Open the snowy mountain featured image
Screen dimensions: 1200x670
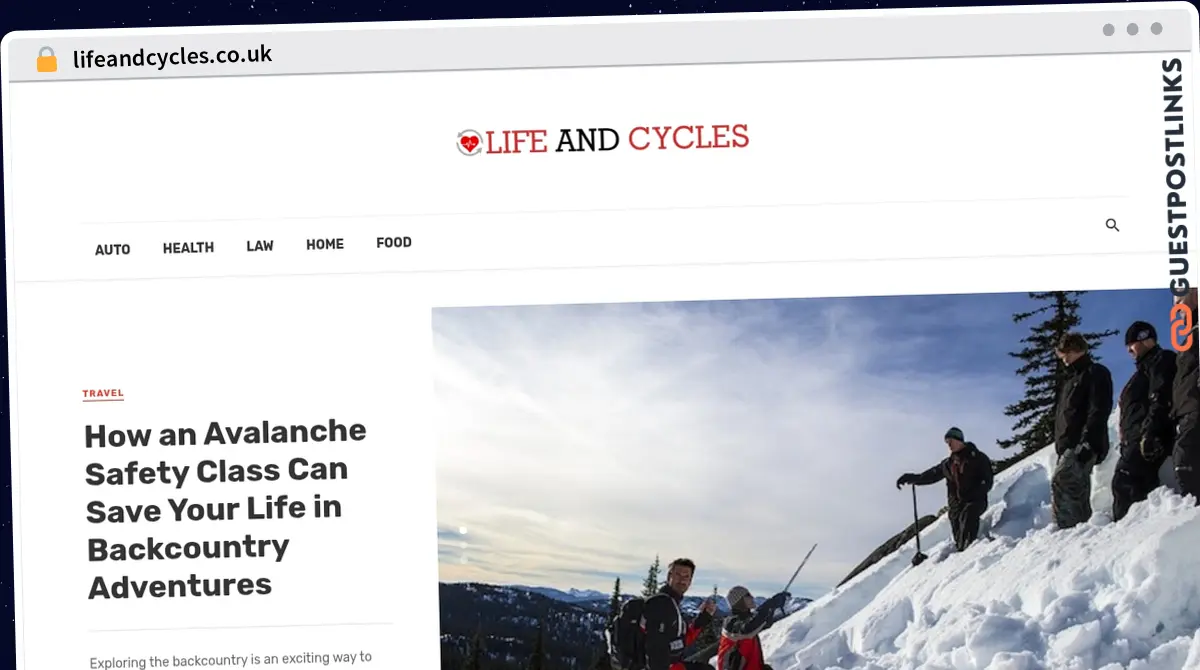coord(815,480)
